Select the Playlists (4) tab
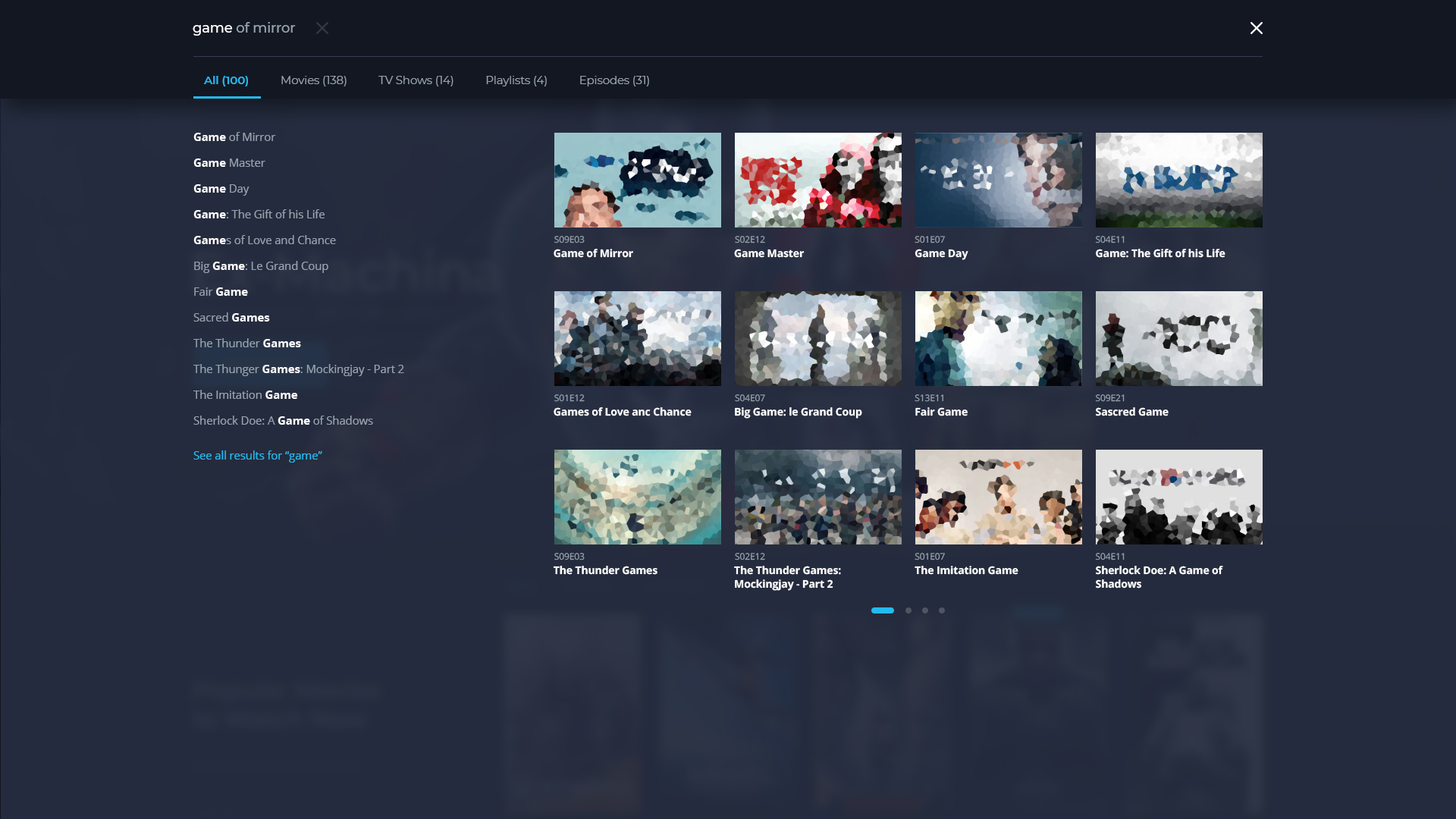 (516, 80)
